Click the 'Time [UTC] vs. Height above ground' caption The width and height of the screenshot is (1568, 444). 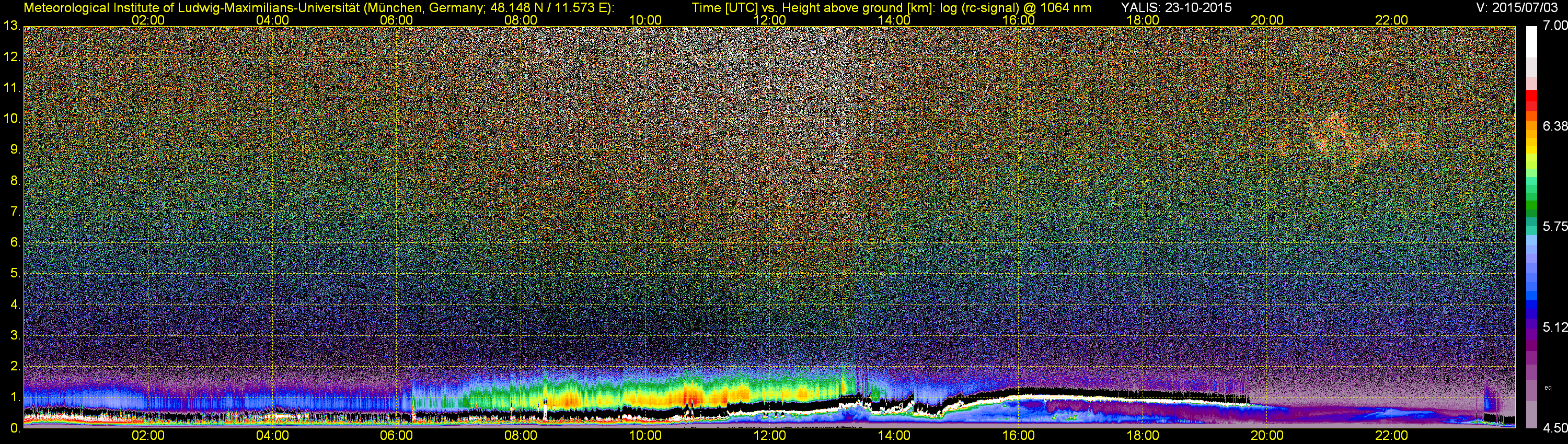point(891,8)
